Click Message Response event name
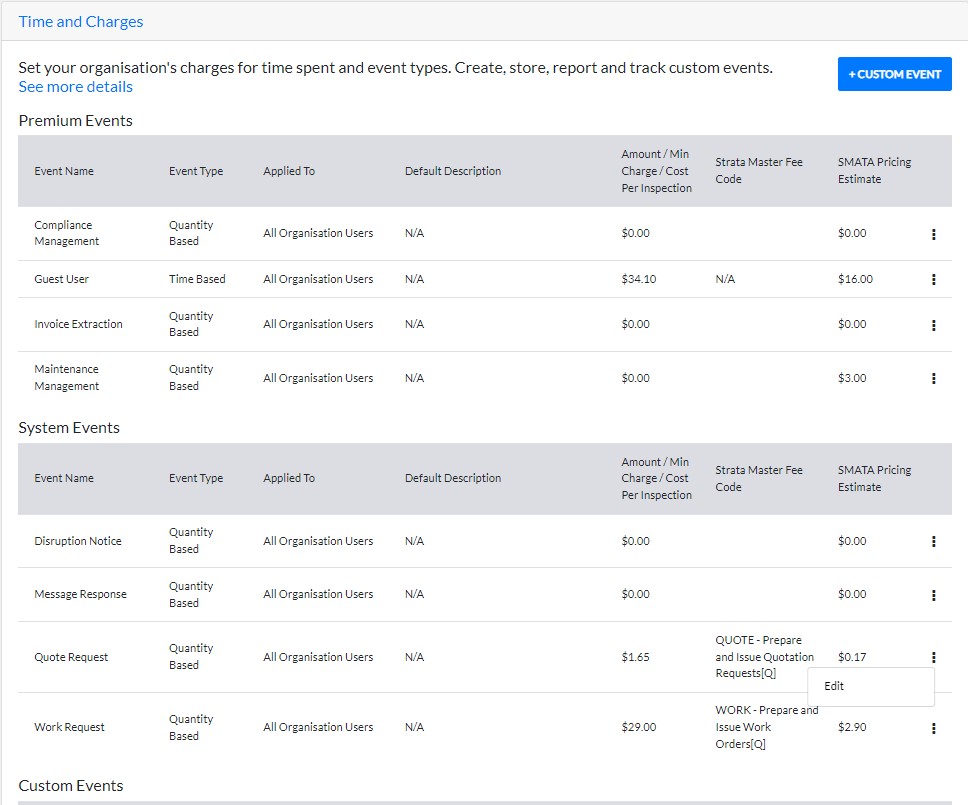 coord(80,594)
